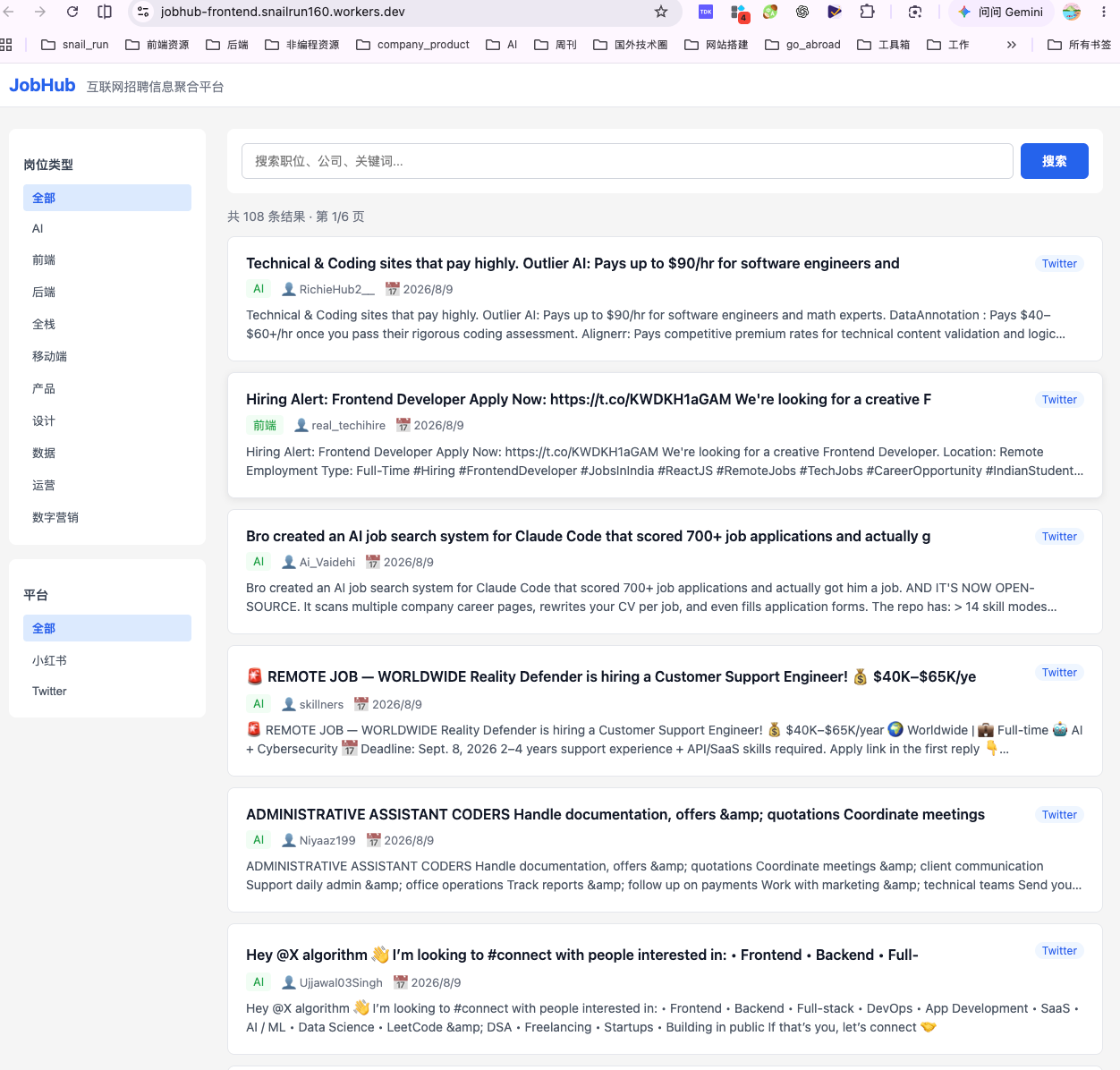
Task: Open the 网站搭建 bookmark folder
Action: tap(717, 44)
